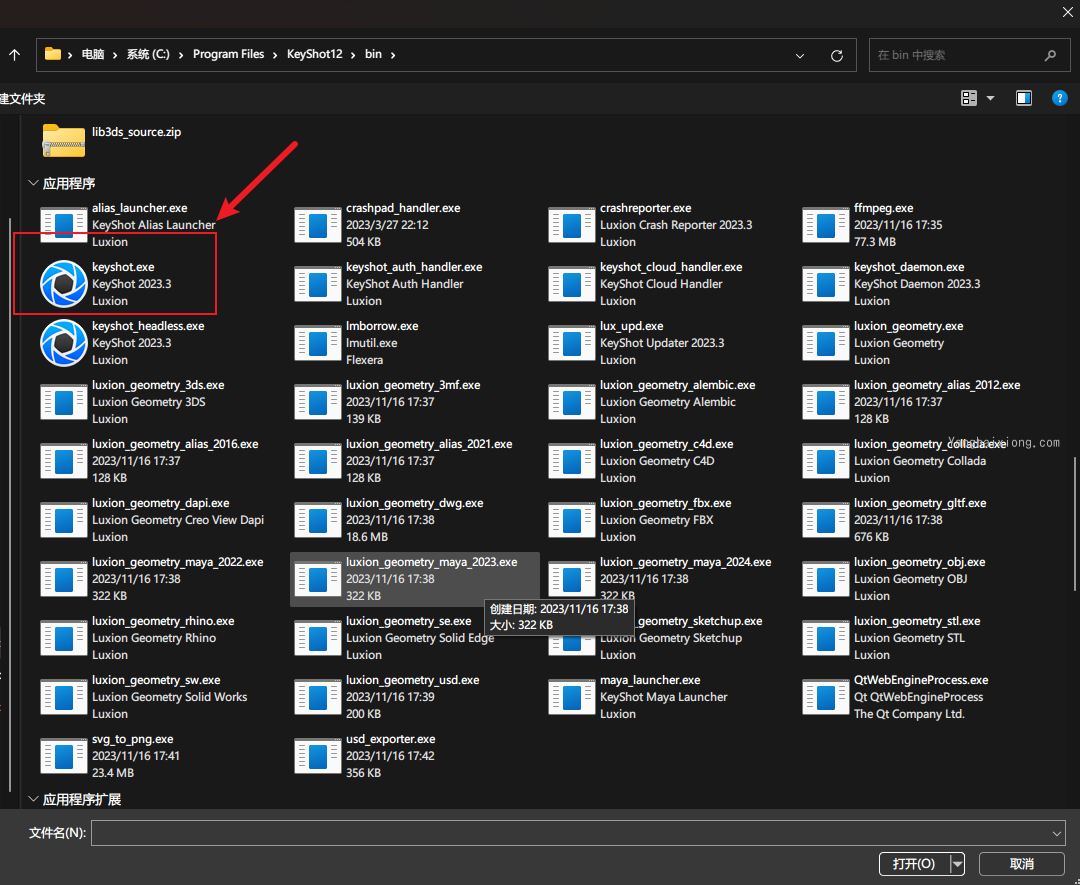Select keyshot_daemon.exe file icon

point(826,284)
